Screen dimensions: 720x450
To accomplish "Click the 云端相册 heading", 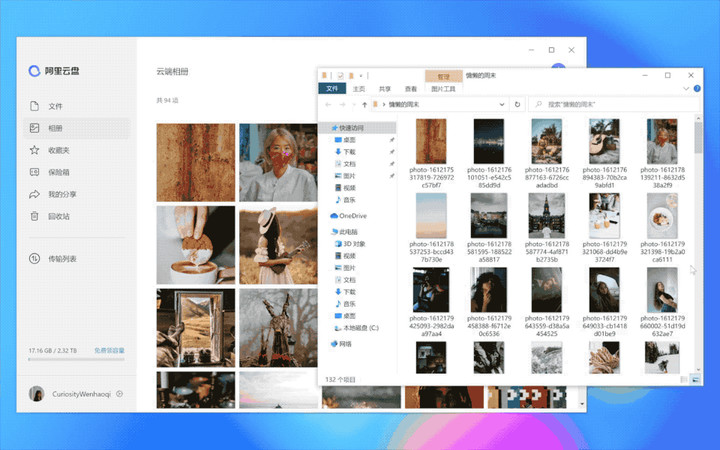I will [x=172, y=71].
